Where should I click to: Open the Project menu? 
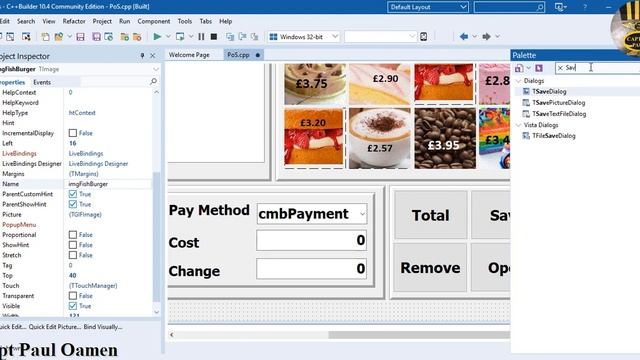(102, 21)
